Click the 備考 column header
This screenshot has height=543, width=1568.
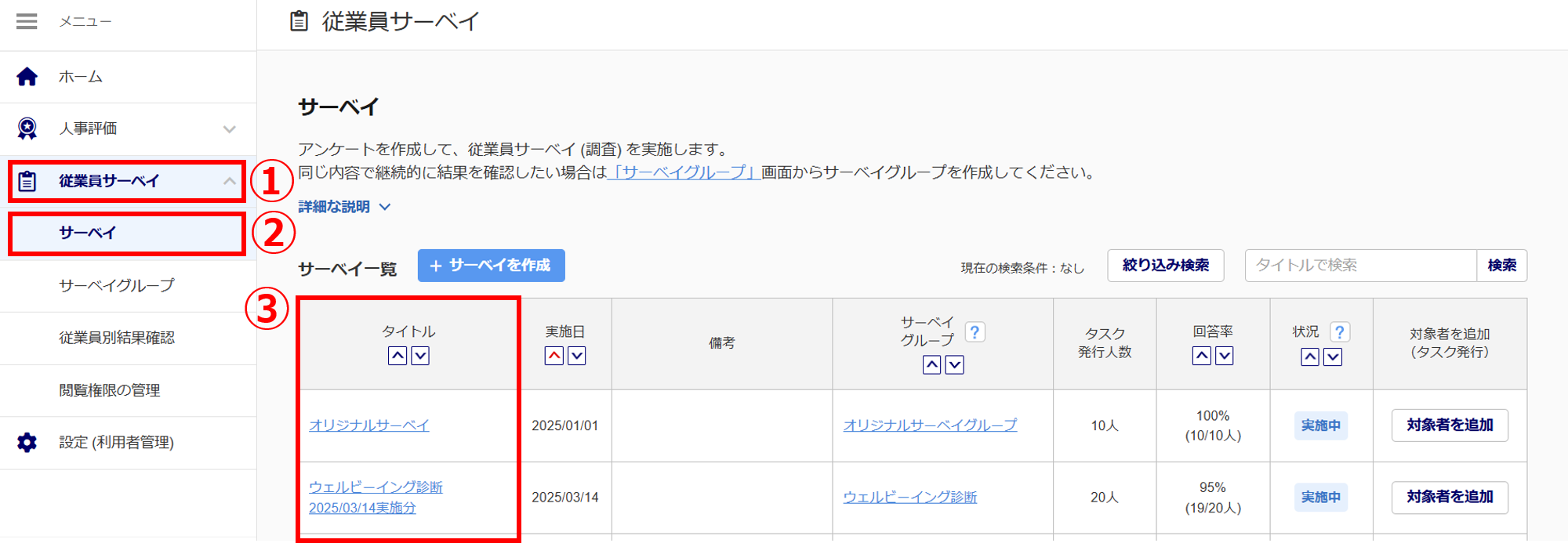[x=722, y=343]
